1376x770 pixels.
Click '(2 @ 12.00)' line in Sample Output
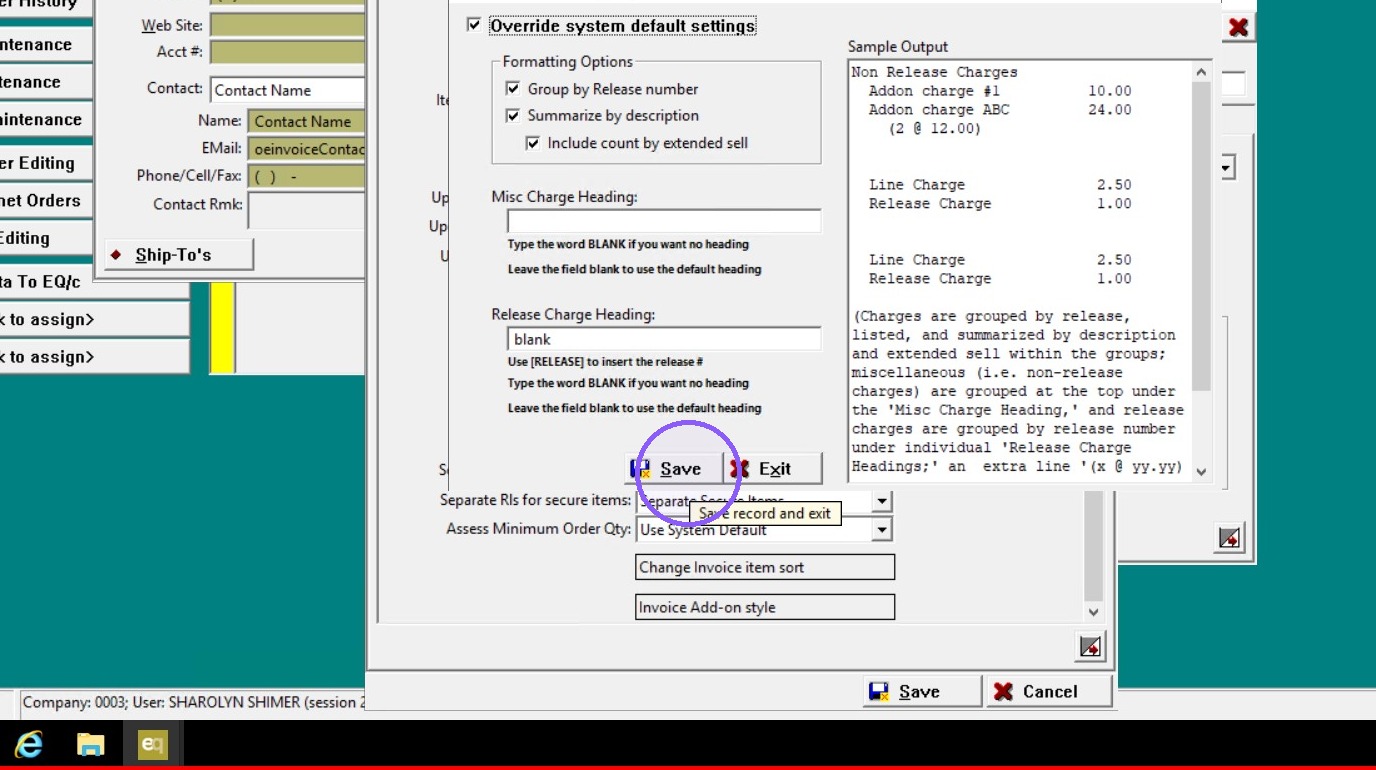934,129
